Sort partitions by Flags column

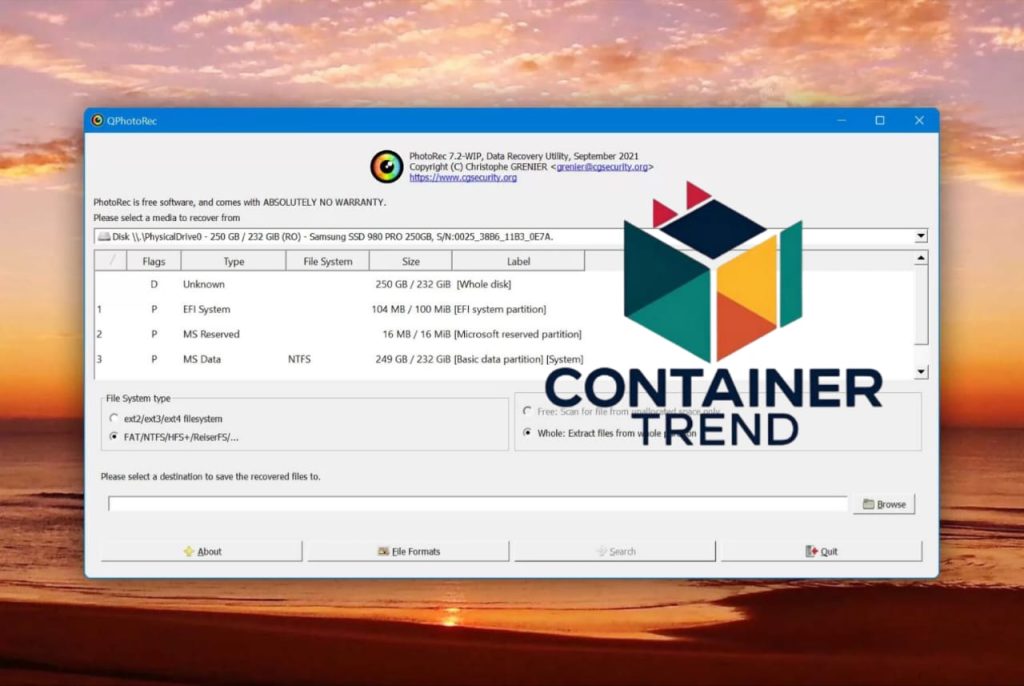pos(153,261)
